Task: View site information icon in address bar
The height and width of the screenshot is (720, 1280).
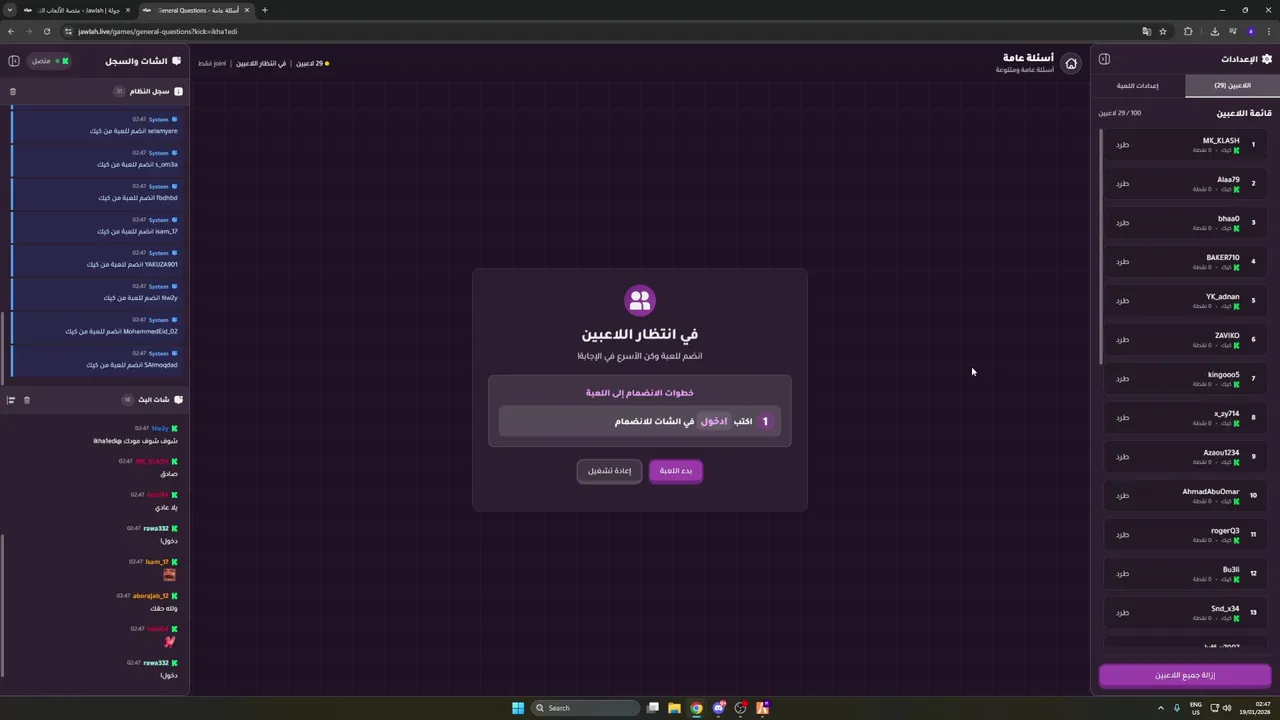Action: click(68, 31)
